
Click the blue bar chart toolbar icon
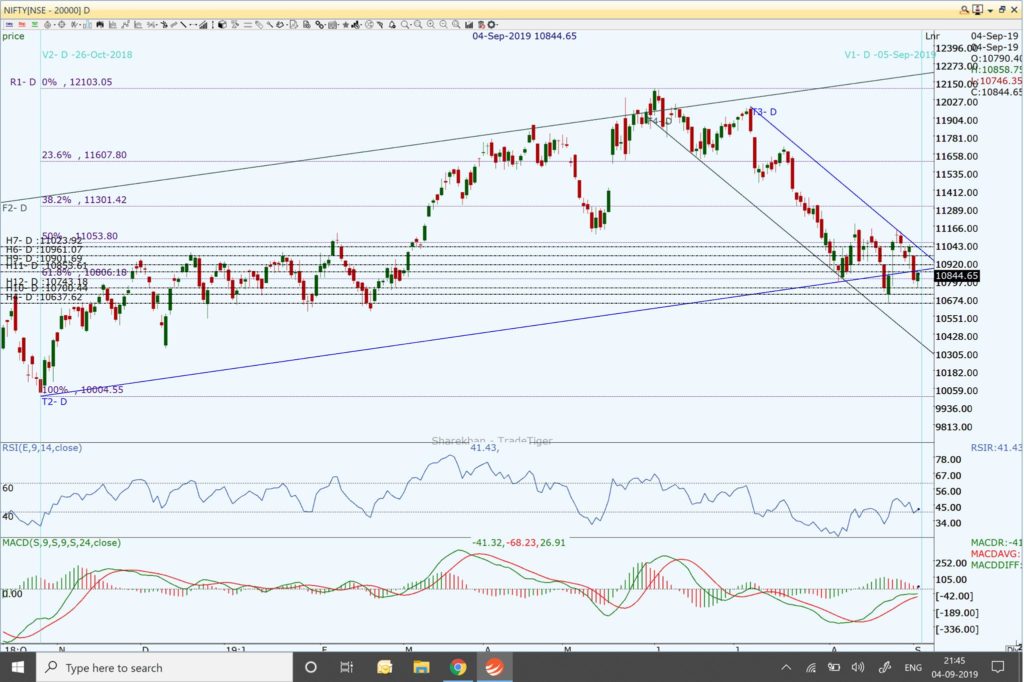tap(88, 25)
